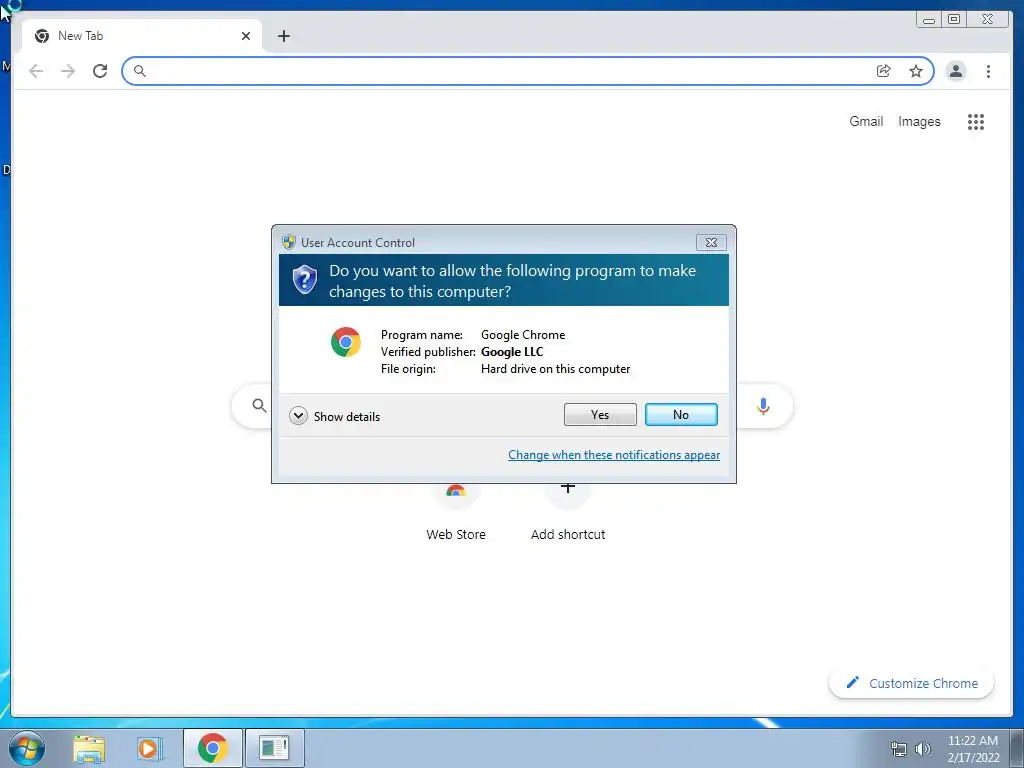Open a new tab with the plus button
1024x768 pixels.
click(x=283, y=36)
